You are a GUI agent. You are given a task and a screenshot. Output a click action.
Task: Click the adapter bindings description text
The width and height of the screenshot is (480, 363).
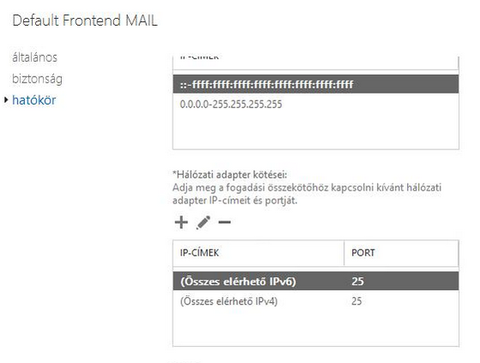(x=307, y=194)
